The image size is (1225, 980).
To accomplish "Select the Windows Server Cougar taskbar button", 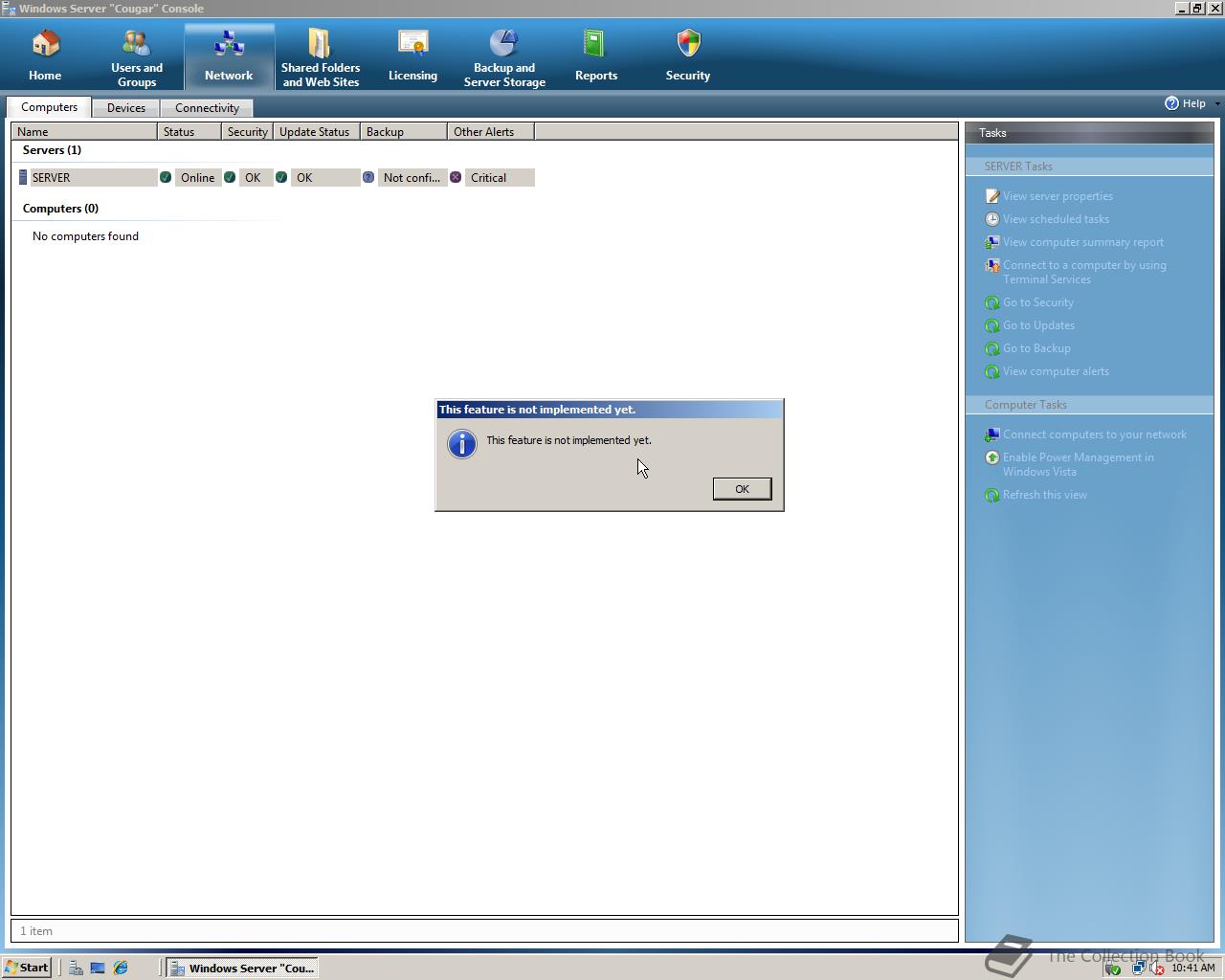I will [x=241, y=968].
